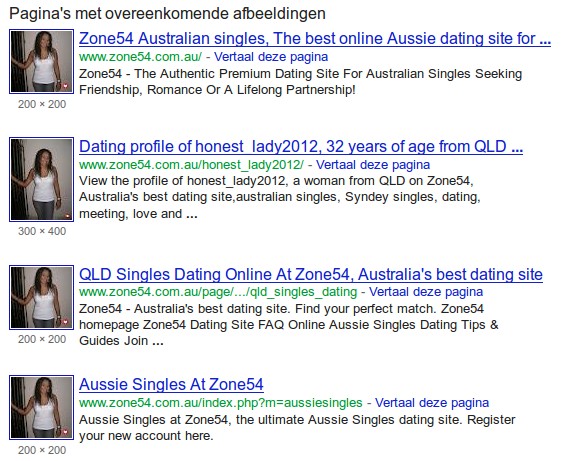Click the thumbnail beside the QLD Singles result
The width and height of the screenshot is (566, 461).
tap(42, 297)
